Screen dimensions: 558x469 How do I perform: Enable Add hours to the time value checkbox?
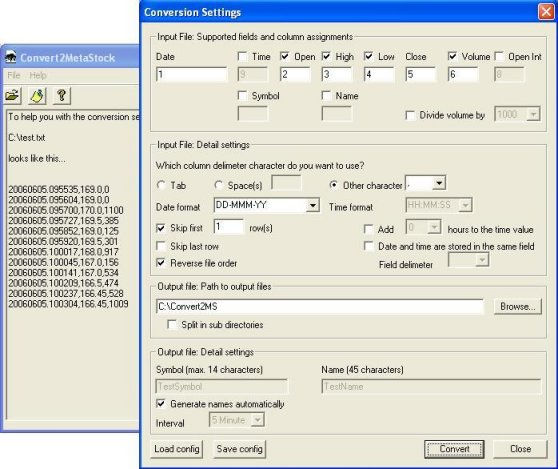point(368,229)
